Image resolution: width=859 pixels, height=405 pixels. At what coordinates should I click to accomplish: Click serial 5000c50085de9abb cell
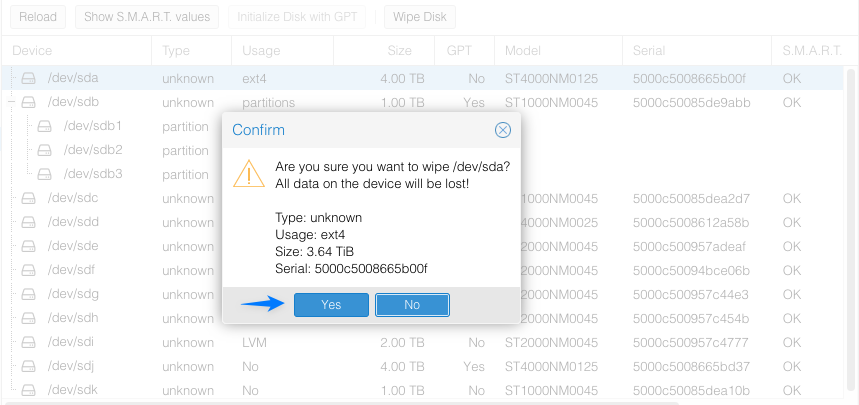(x=691, y=102)
